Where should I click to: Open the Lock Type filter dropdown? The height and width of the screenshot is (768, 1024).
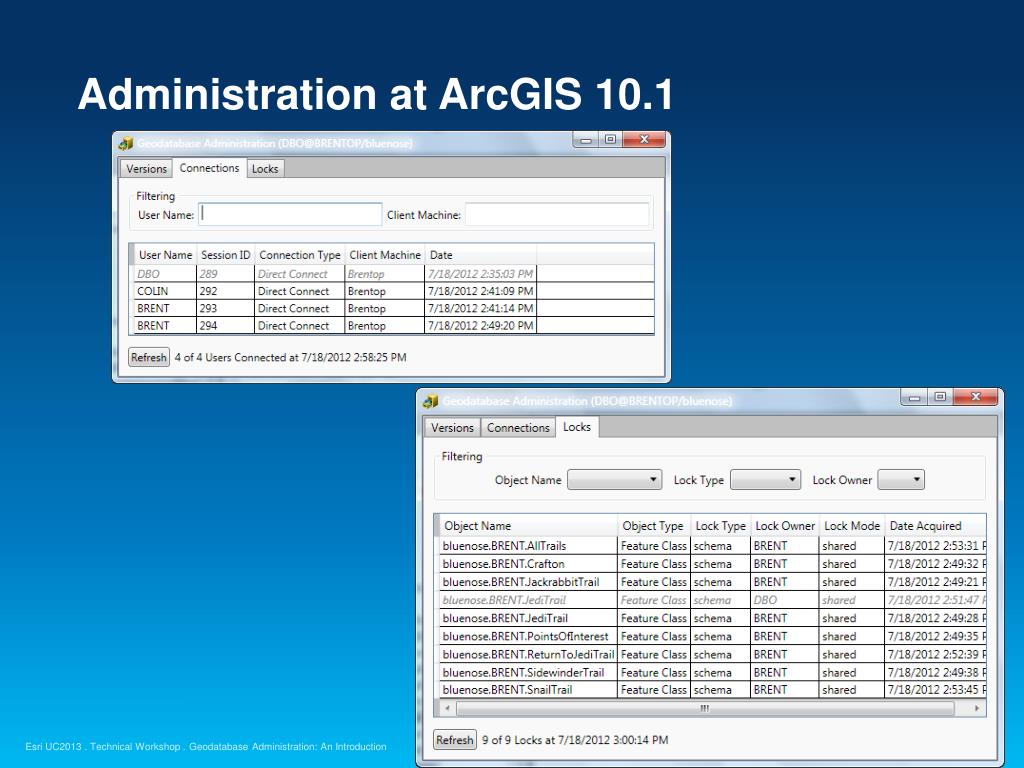tap(765, 480)
